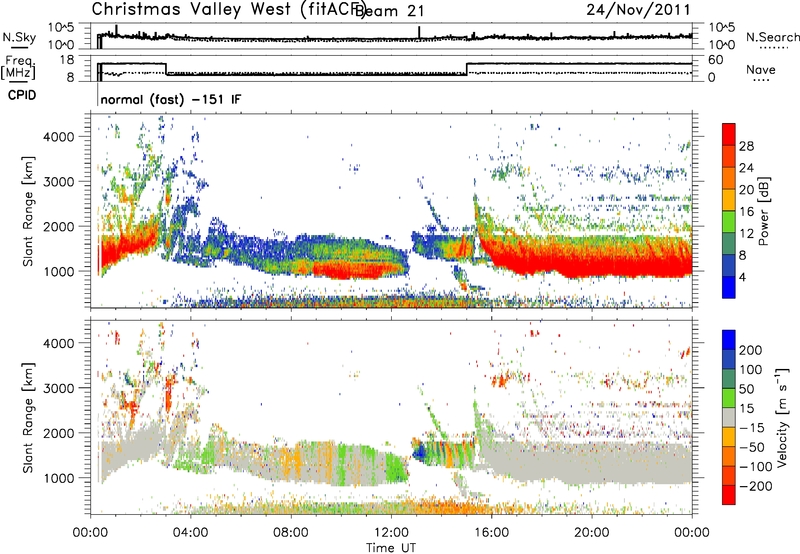Click the '3000' tick on the power panel
Viewport: 800px width, 554px height.
coord(58,182)
